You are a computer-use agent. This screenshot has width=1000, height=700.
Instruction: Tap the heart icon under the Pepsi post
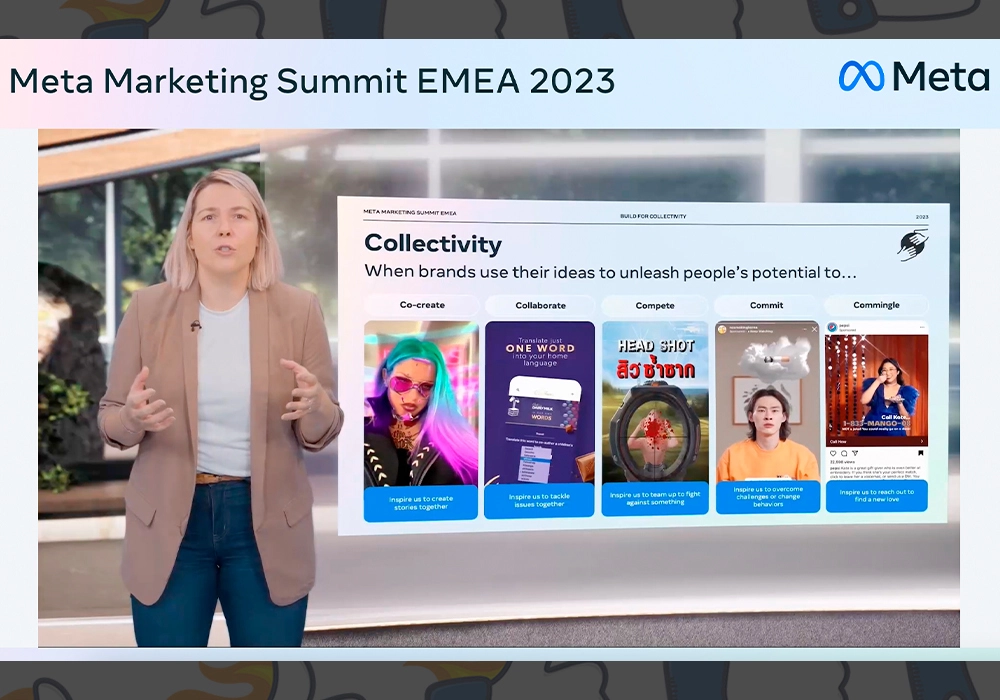[x=832, y=453]
